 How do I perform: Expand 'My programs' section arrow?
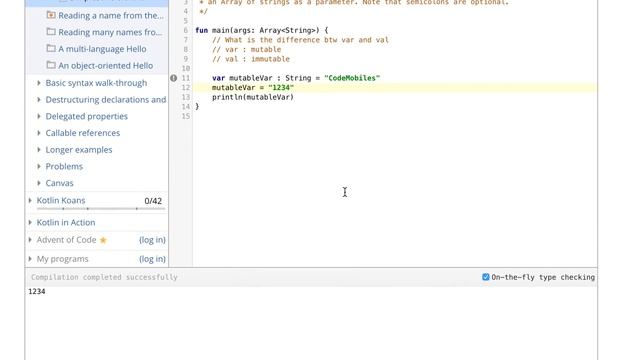coord(30,259)
